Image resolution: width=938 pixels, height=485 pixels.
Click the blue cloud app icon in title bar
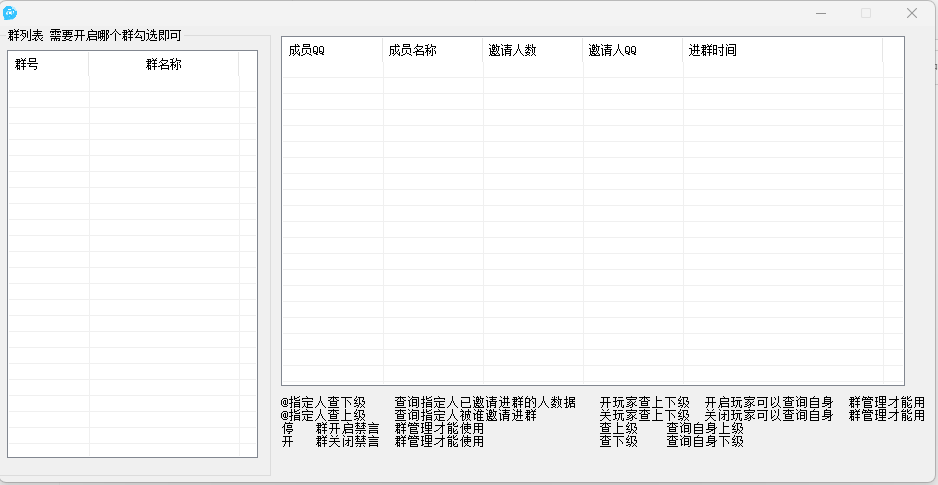click(x=13, y=13)
